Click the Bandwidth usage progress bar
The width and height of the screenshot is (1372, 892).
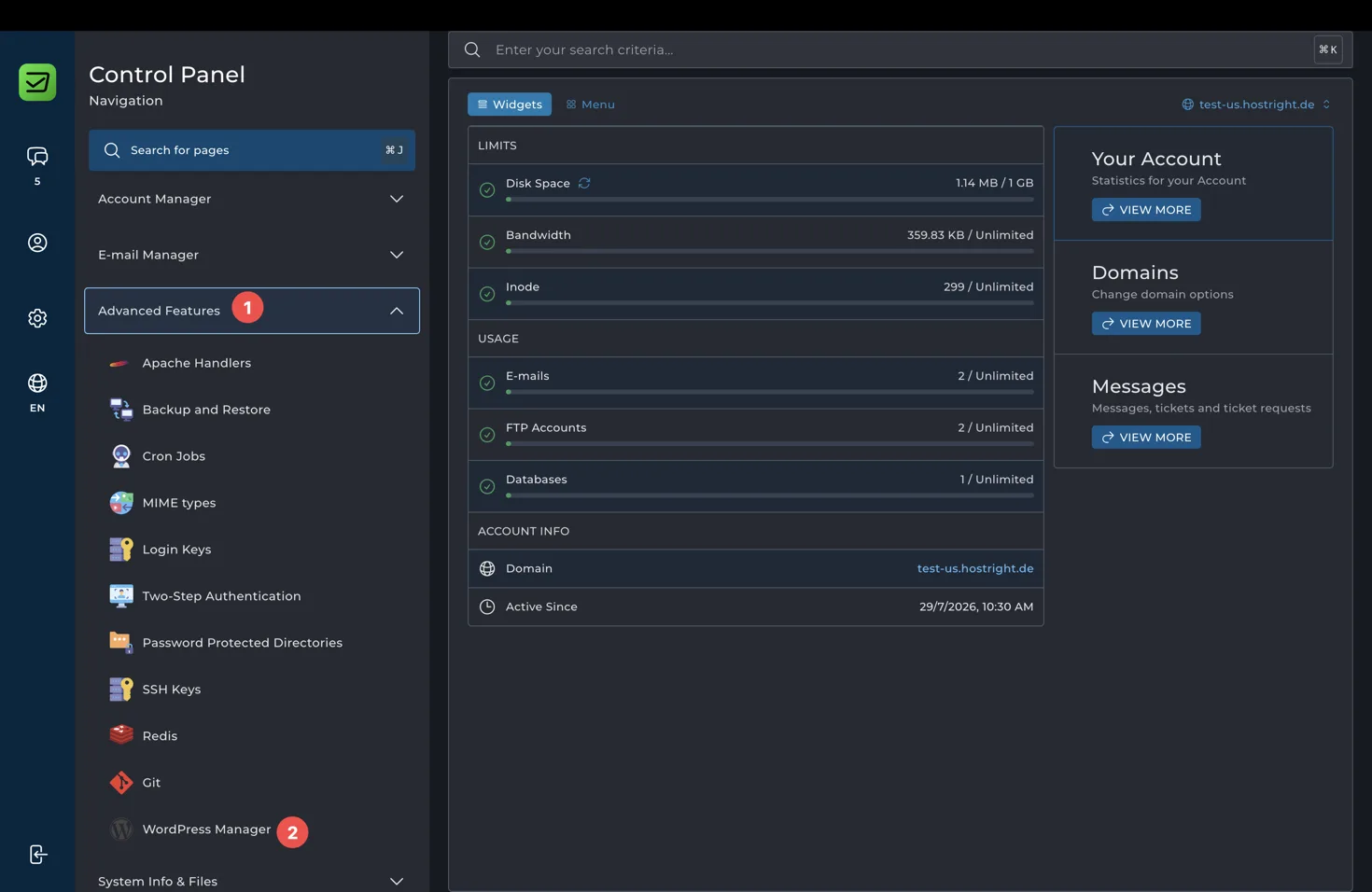click(770, 252)
